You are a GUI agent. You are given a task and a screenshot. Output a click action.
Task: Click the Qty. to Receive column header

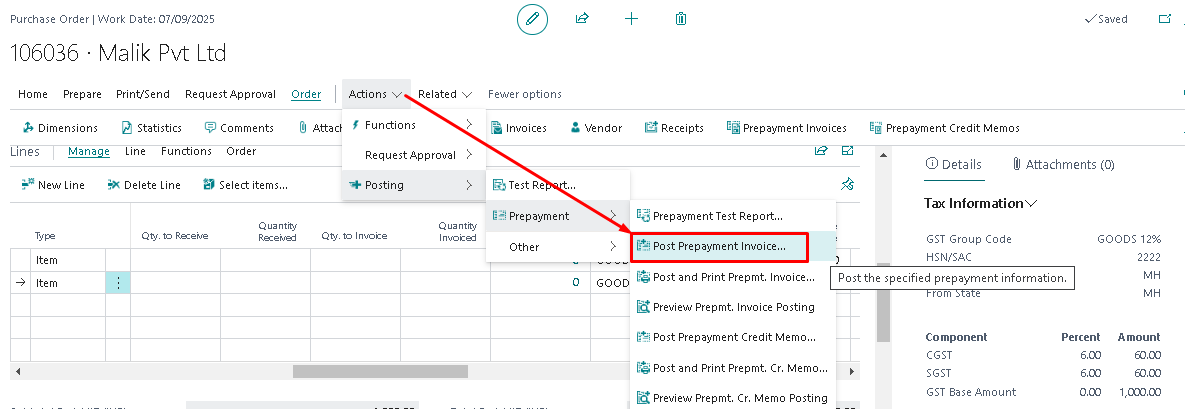[x=175, y=236]
